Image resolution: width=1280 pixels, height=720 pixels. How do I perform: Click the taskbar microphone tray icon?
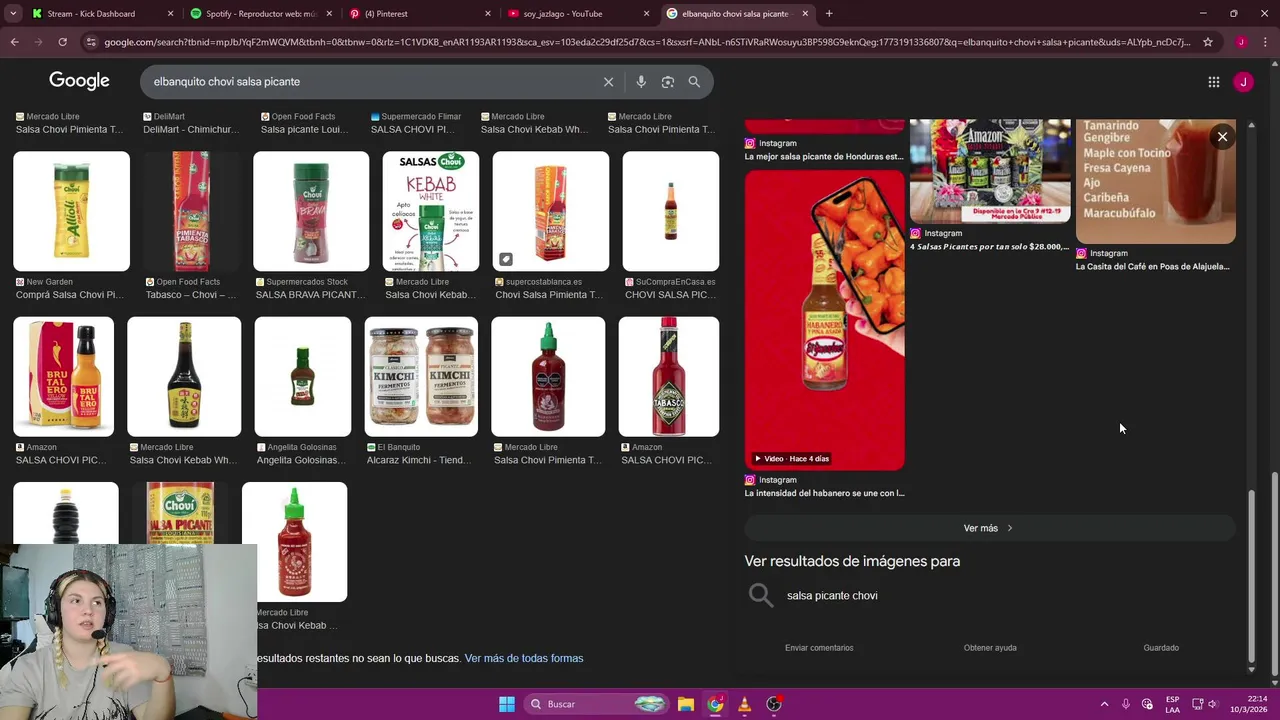1126,704
